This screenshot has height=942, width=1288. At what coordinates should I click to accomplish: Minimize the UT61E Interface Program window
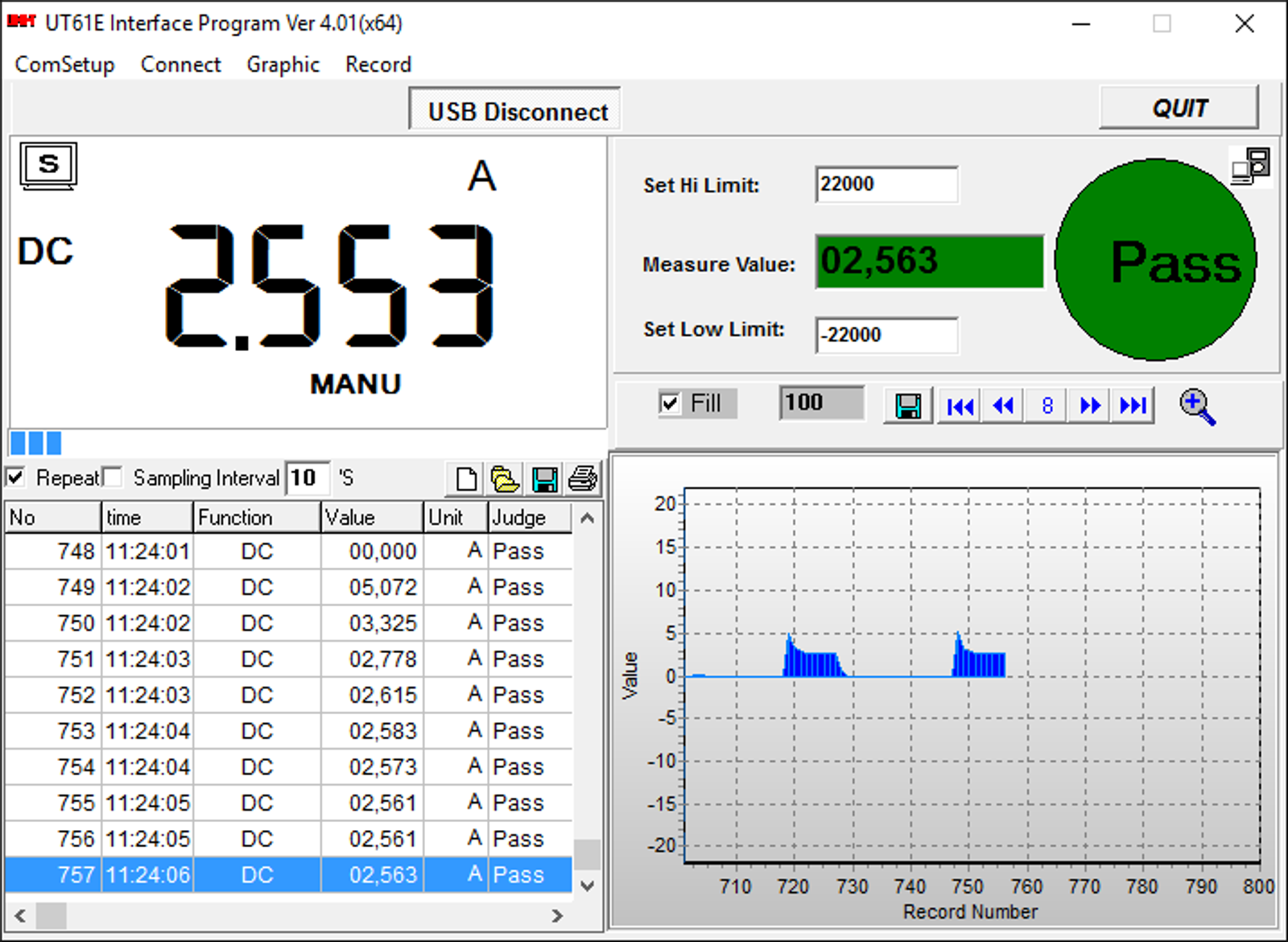(x=1081, y=23)
